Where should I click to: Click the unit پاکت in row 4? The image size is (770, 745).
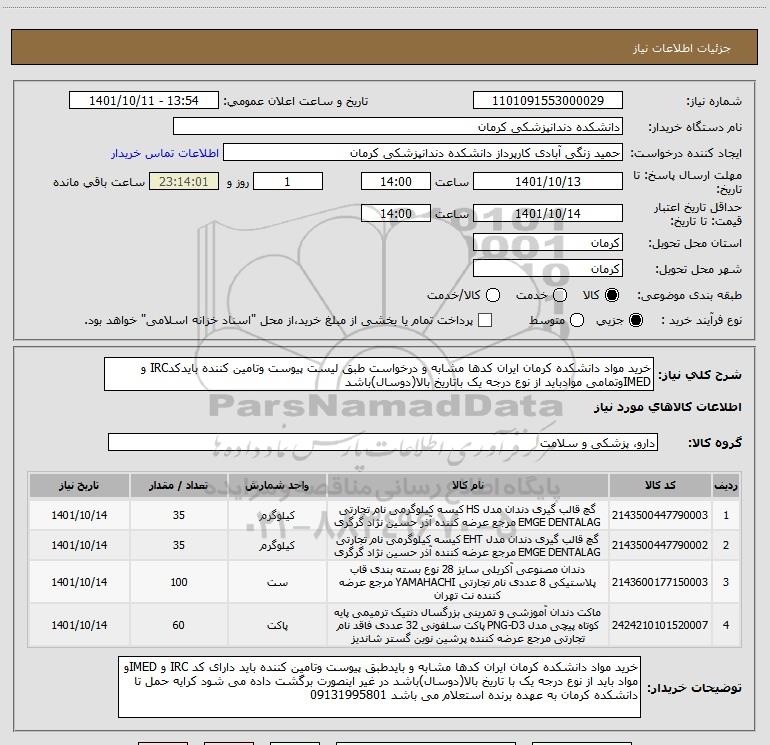(x=277, y=626)
